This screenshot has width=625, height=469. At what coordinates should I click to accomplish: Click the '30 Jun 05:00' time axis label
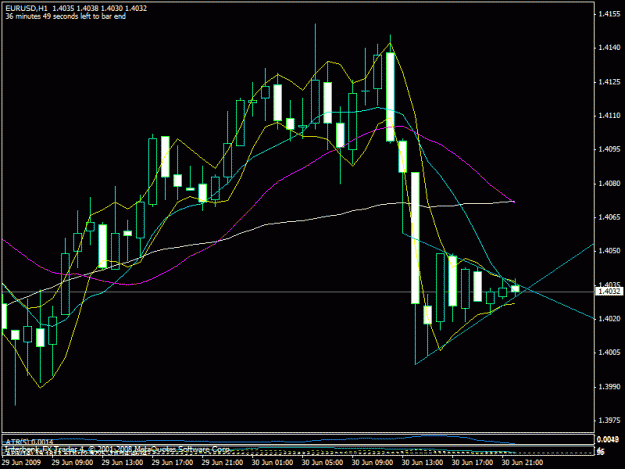[x=322, y=463]
